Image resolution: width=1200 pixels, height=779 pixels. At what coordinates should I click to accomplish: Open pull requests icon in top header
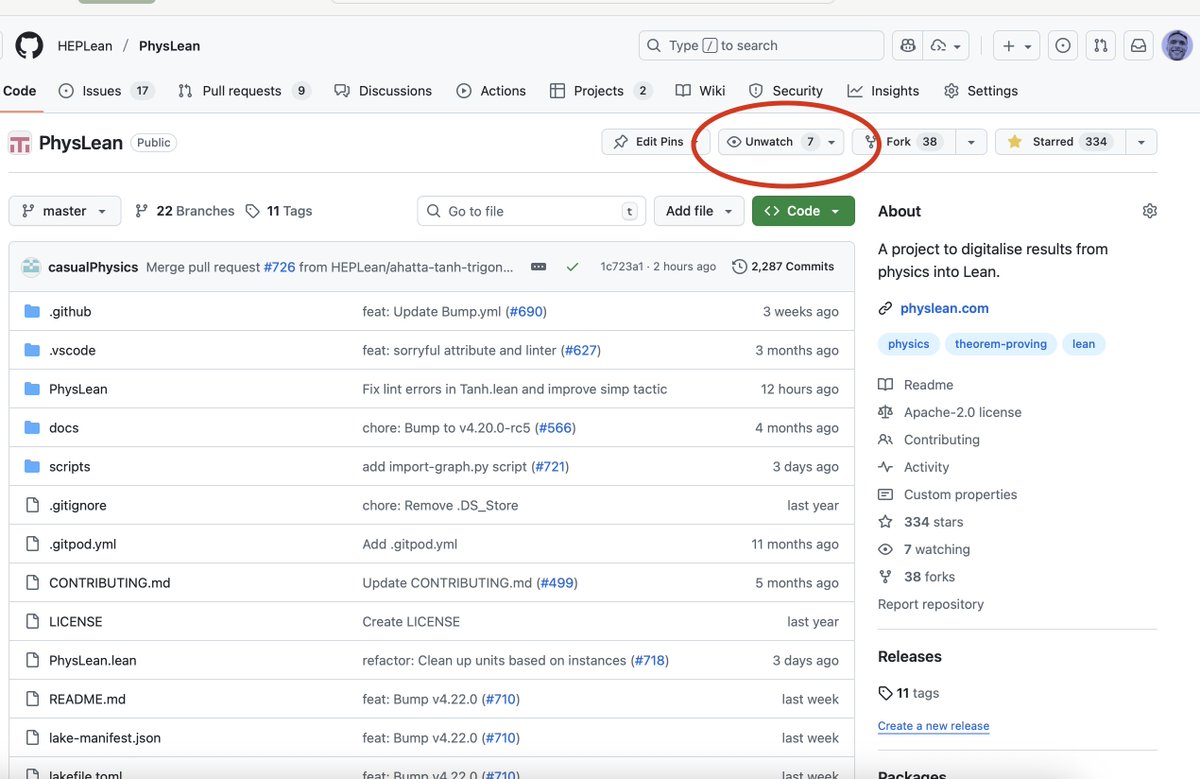[1101, 45]
